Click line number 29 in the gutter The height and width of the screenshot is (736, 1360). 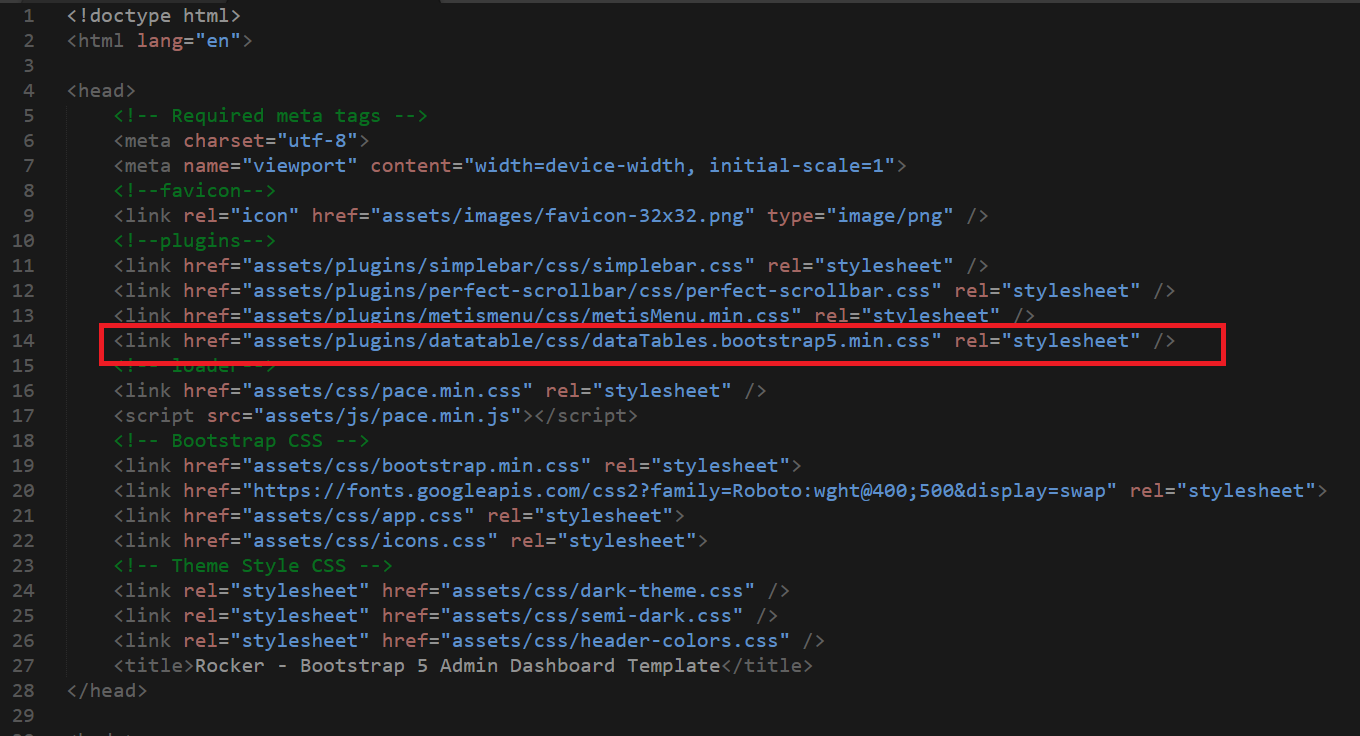[x=23, y=716]
